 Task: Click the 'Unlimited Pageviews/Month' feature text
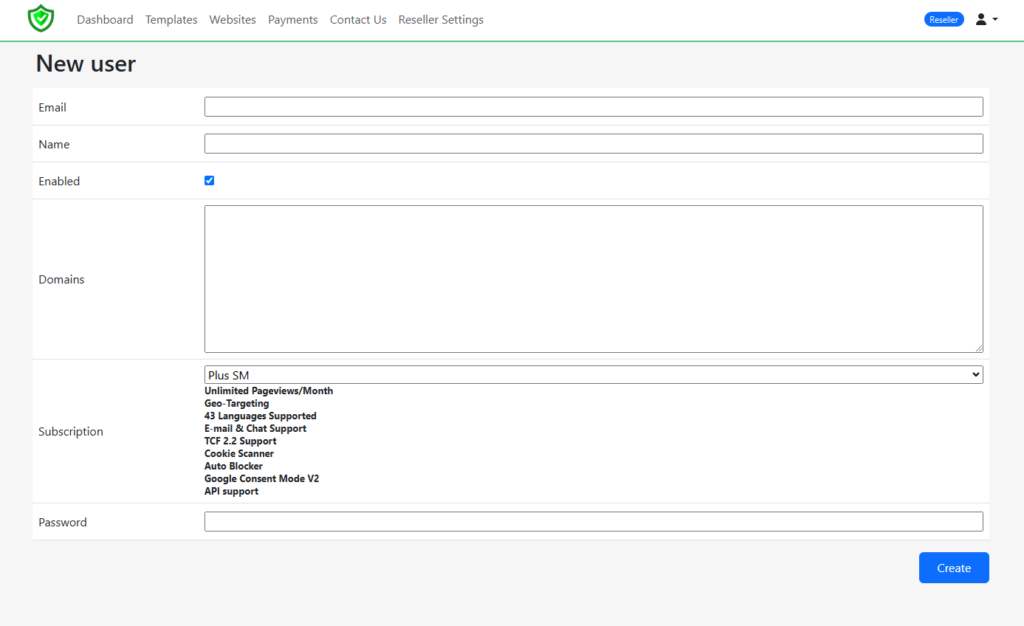(x=268, y=391)
